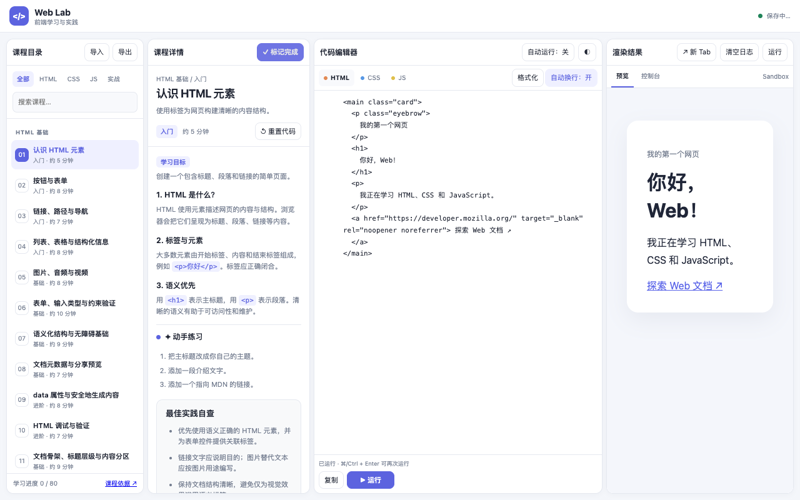Click 最佳实践自查 card heading
The image size is (800, 500).
[x=190, y=413]
